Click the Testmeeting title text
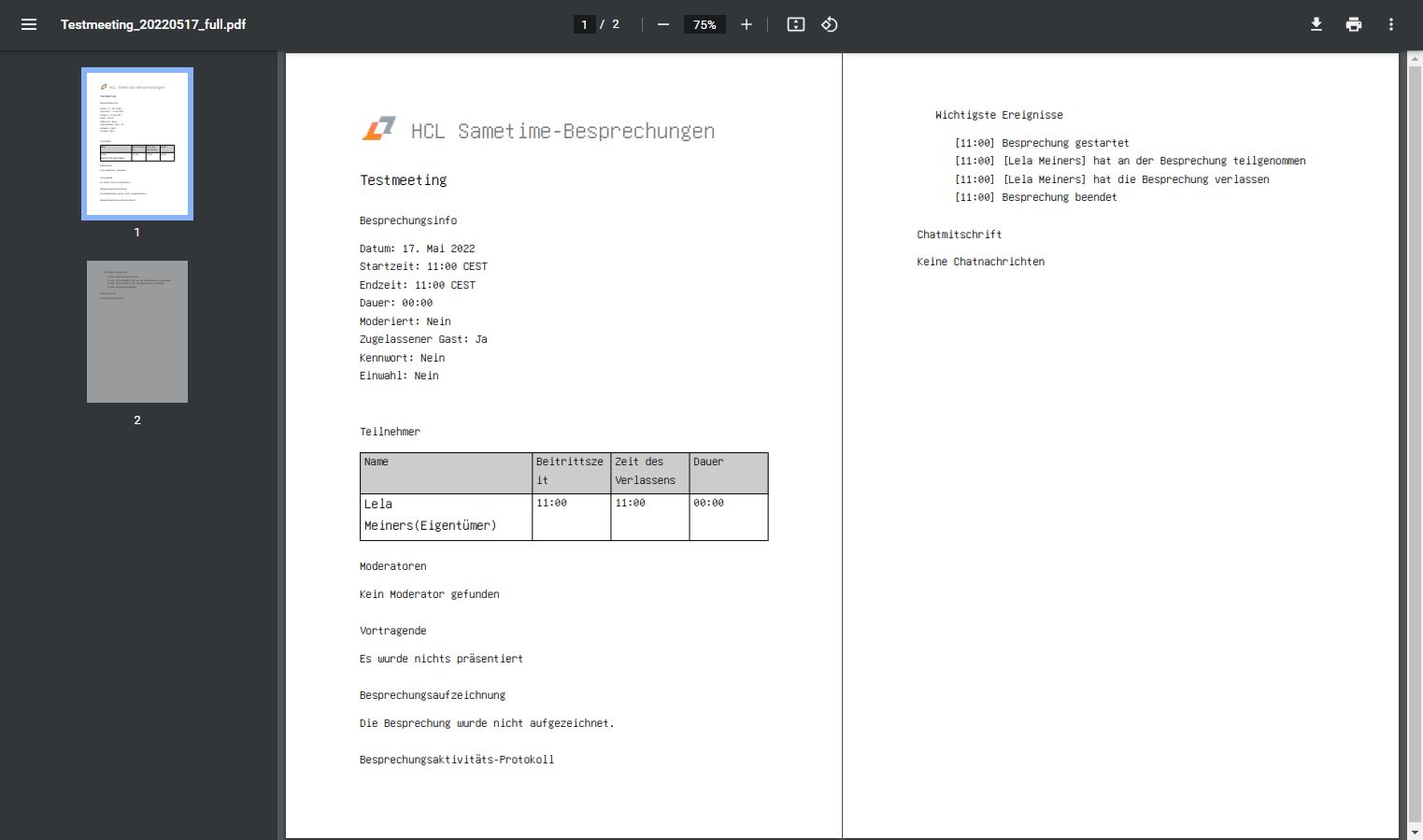 click(x=404, y=180)
